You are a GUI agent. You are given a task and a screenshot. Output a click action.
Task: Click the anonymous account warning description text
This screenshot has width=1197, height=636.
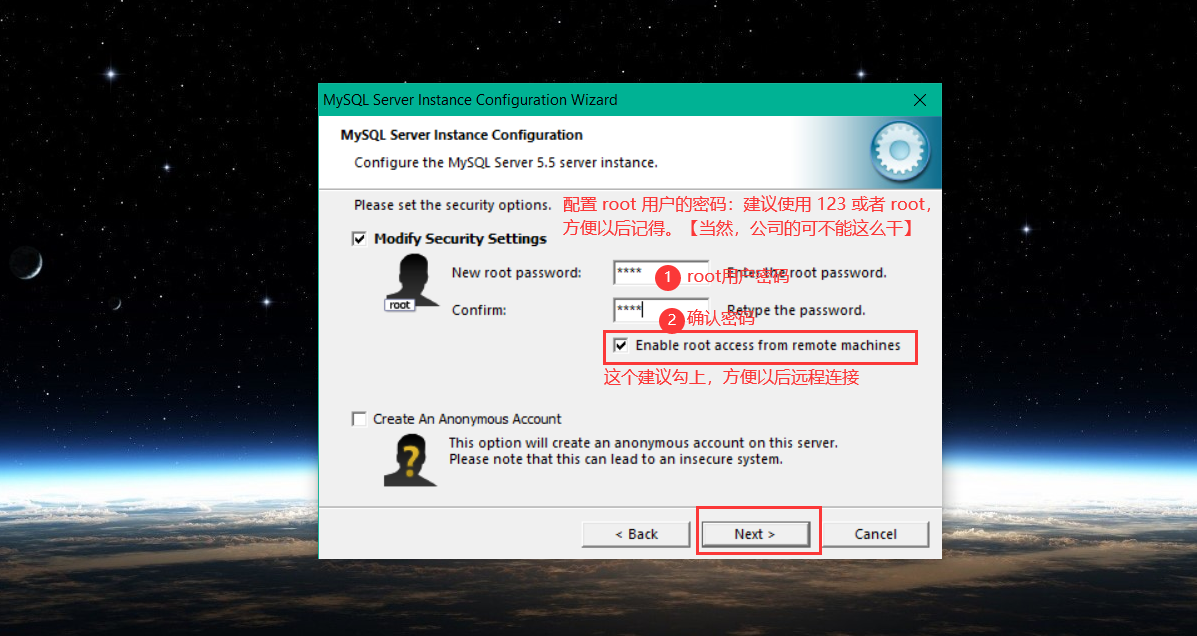643,451
